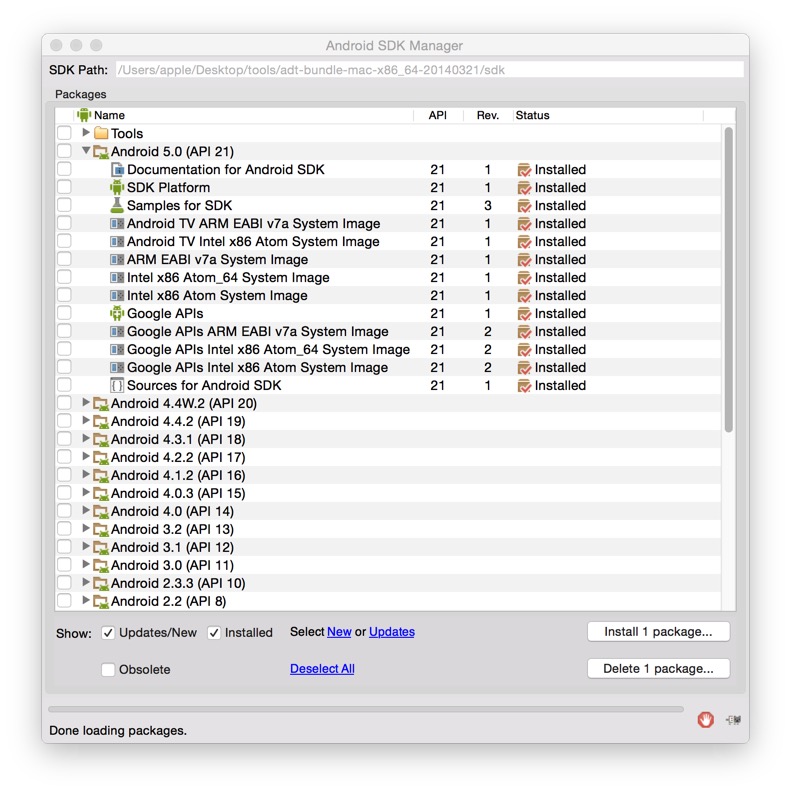Check the Samples for SDK checkbox

(x=64, y=205)
